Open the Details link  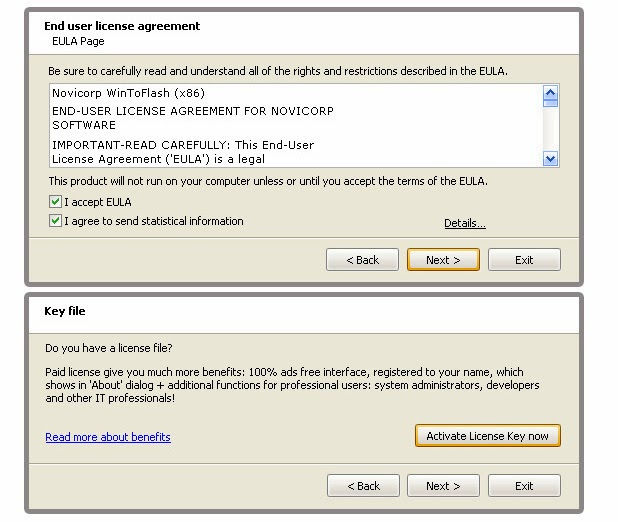tap(465, 223)
